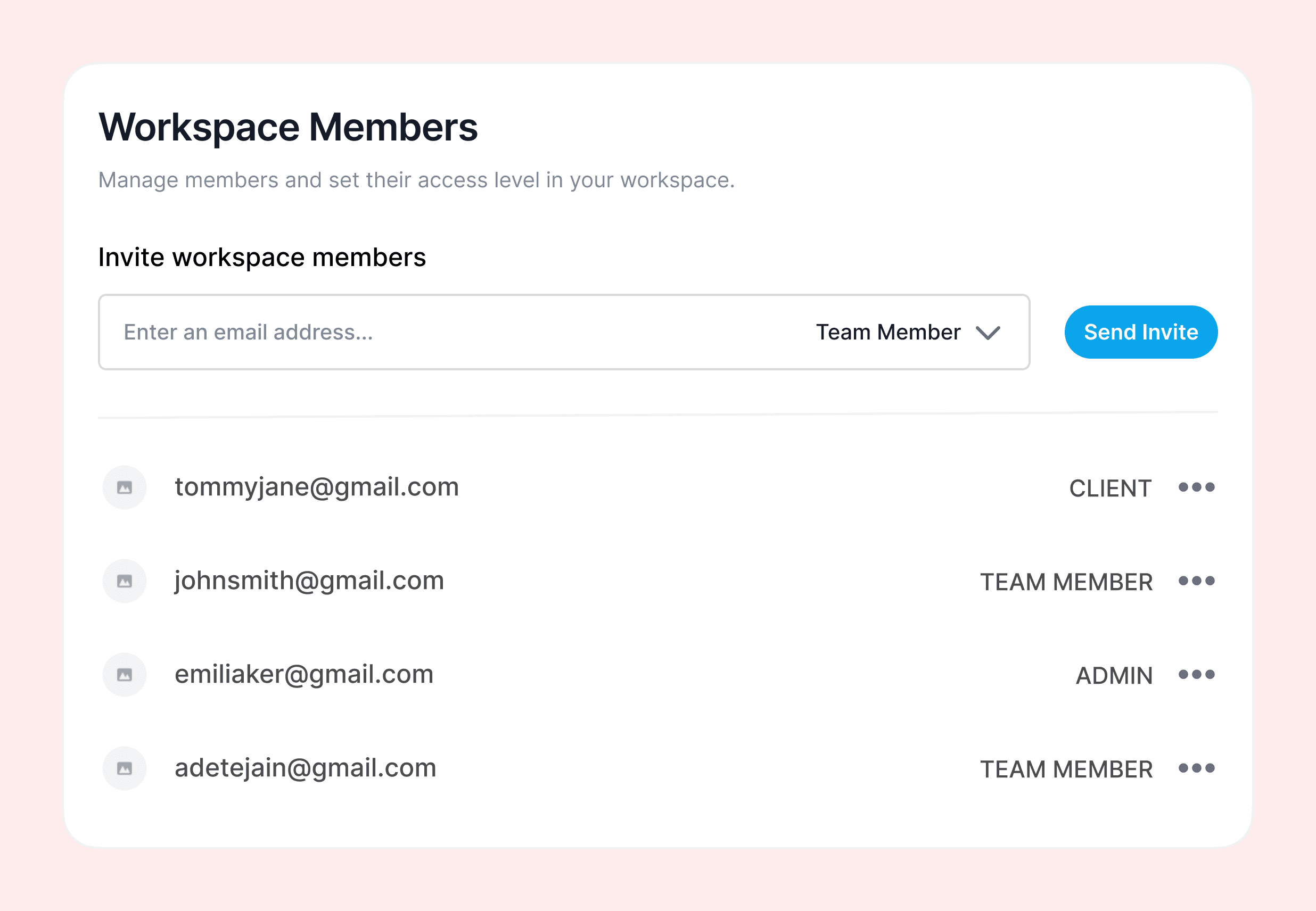Expand the Team Member role chevron
Viewport: 1316px width, 911px height.
988,333
